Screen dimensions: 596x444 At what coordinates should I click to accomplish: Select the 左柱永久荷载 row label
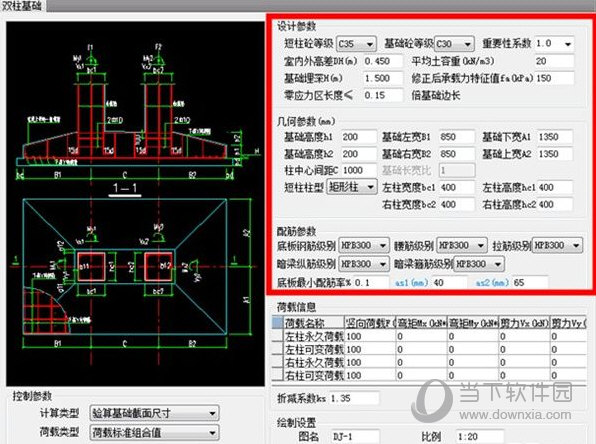[314, 336]
